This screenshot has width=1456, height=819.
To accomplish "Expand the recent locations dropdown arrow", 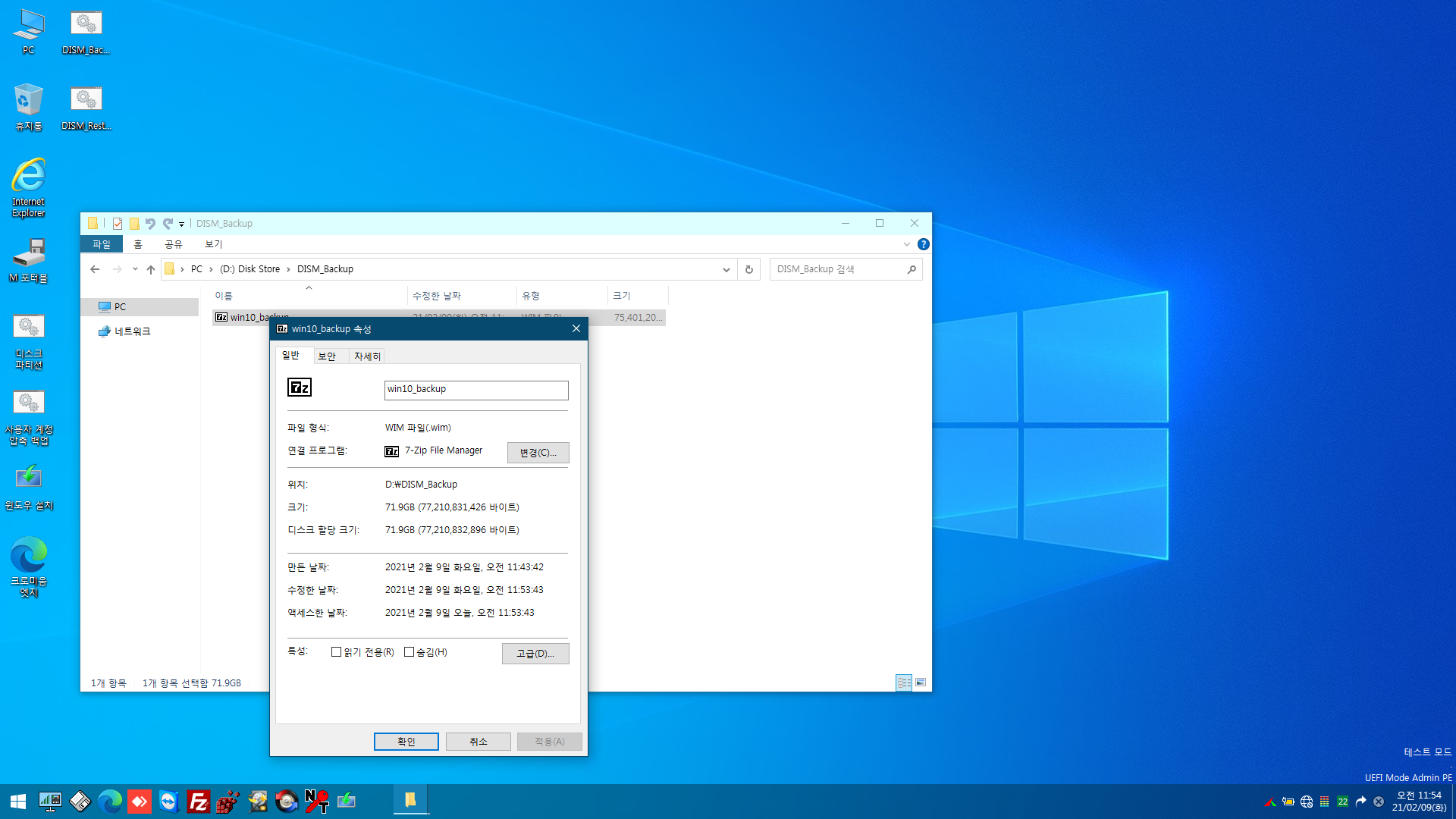I will 135,269.
